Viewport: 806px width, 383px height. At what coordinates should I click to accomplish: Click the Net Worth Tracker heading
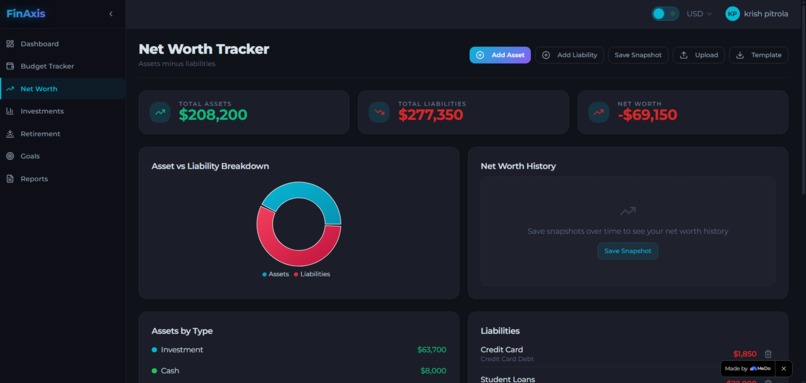(x=204, y=49)
